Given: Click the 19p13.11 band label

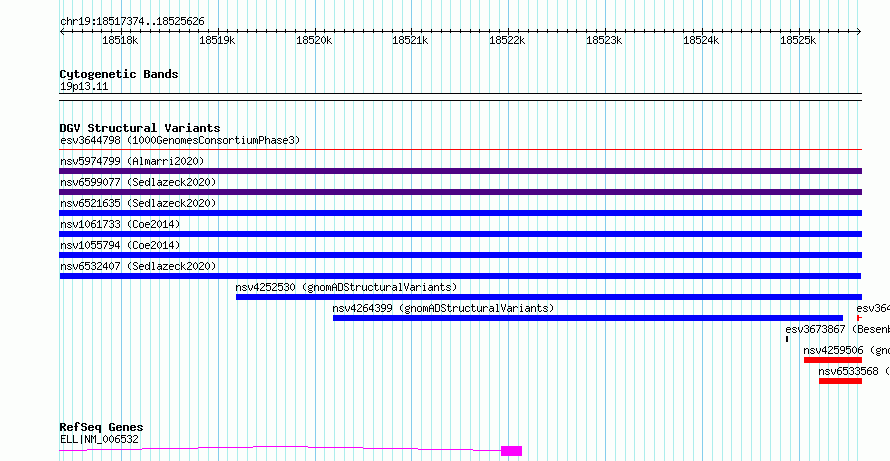Looking at the screenshot, I should pos(84,87).
